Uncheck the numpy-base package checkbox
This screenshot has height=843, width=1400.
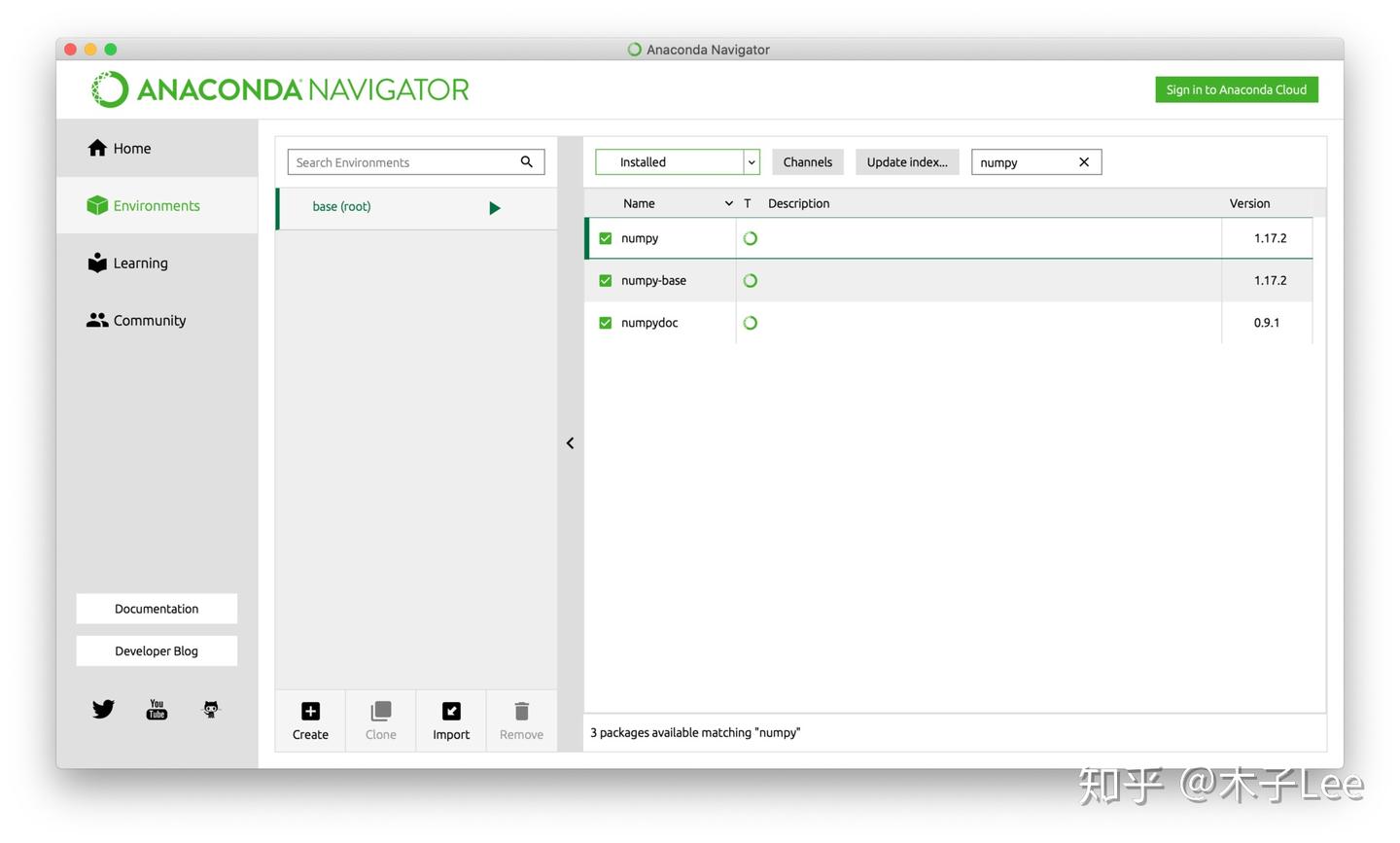coord(605,280)
